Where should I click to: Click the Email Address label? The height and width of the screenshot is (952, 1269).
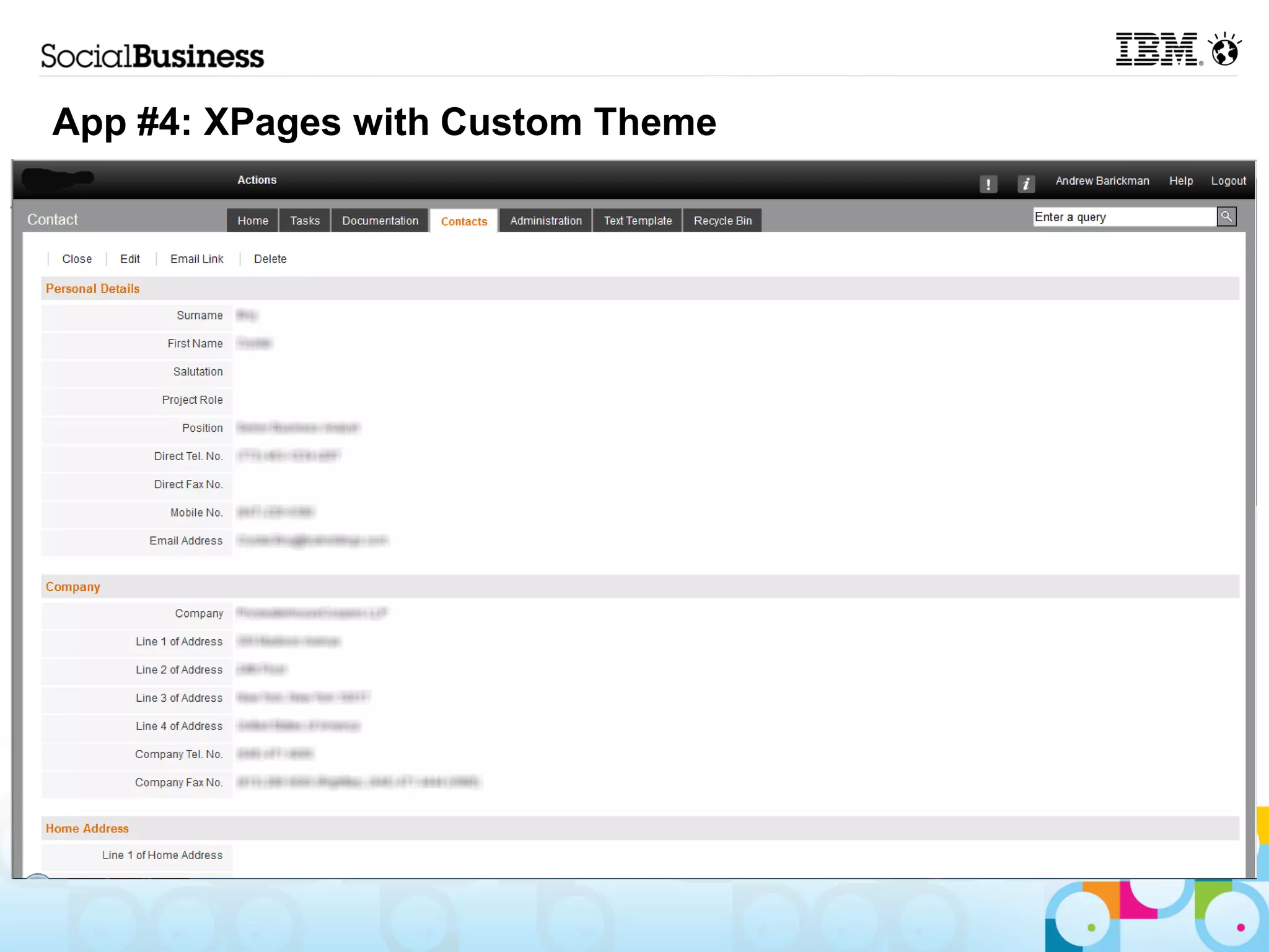coord(186,541)
